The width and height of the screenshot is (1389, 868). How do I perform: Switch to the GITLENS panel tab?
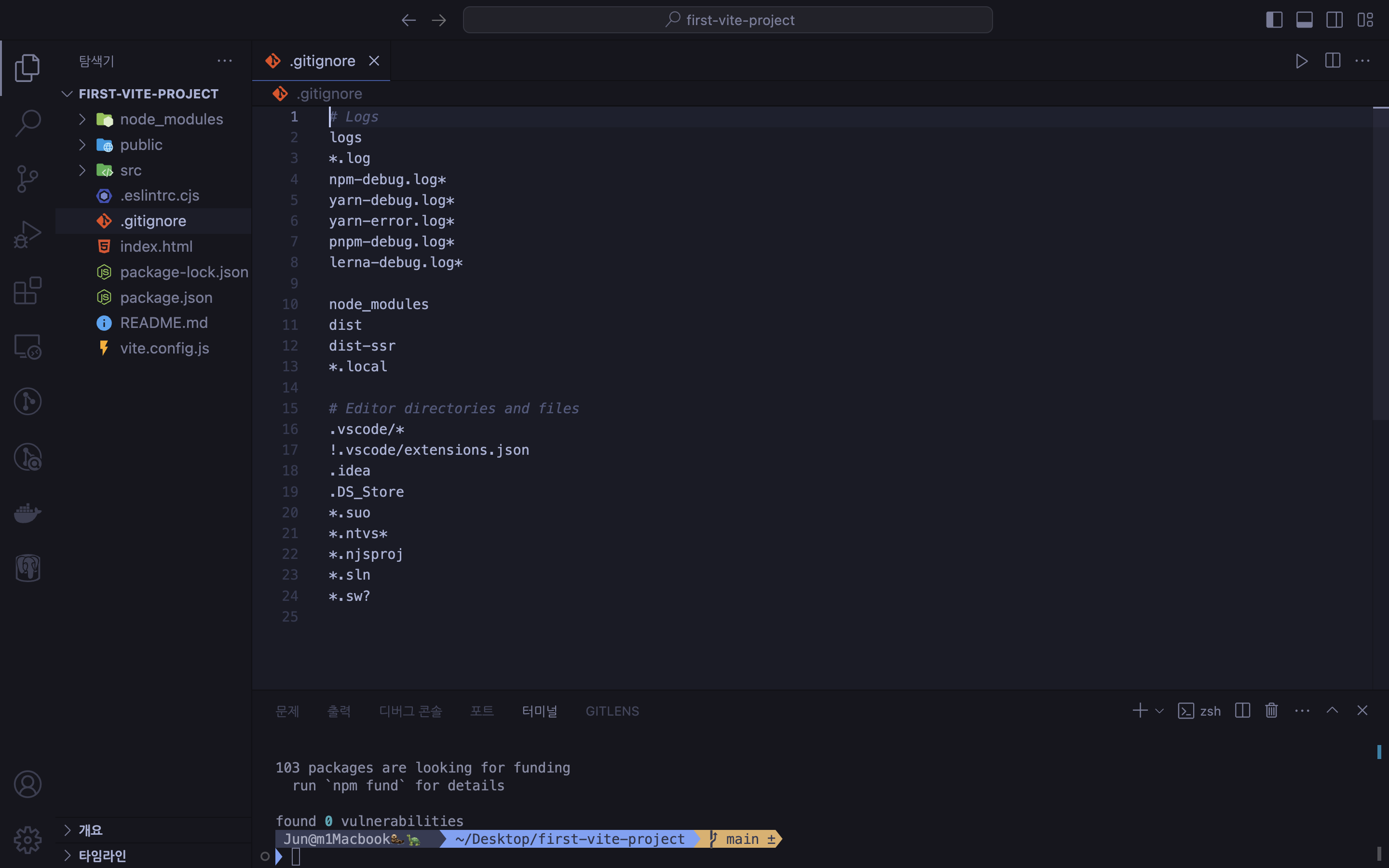(x=612, y=711)
